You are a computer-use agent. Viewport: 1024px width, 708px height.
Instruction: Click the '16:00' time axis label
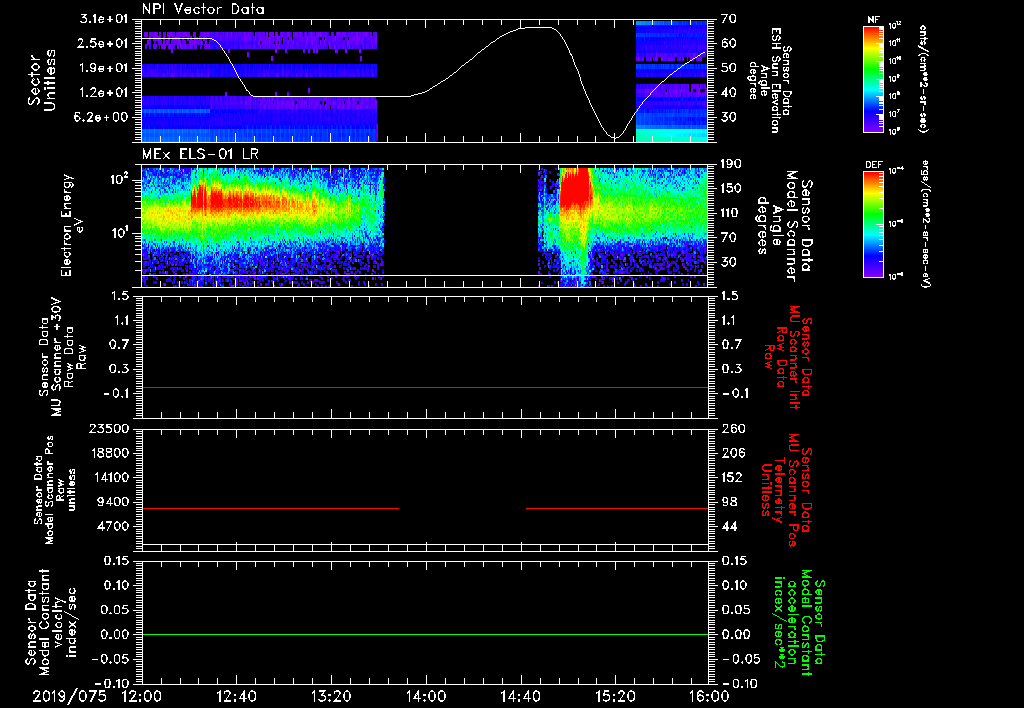tap(709, 696)
